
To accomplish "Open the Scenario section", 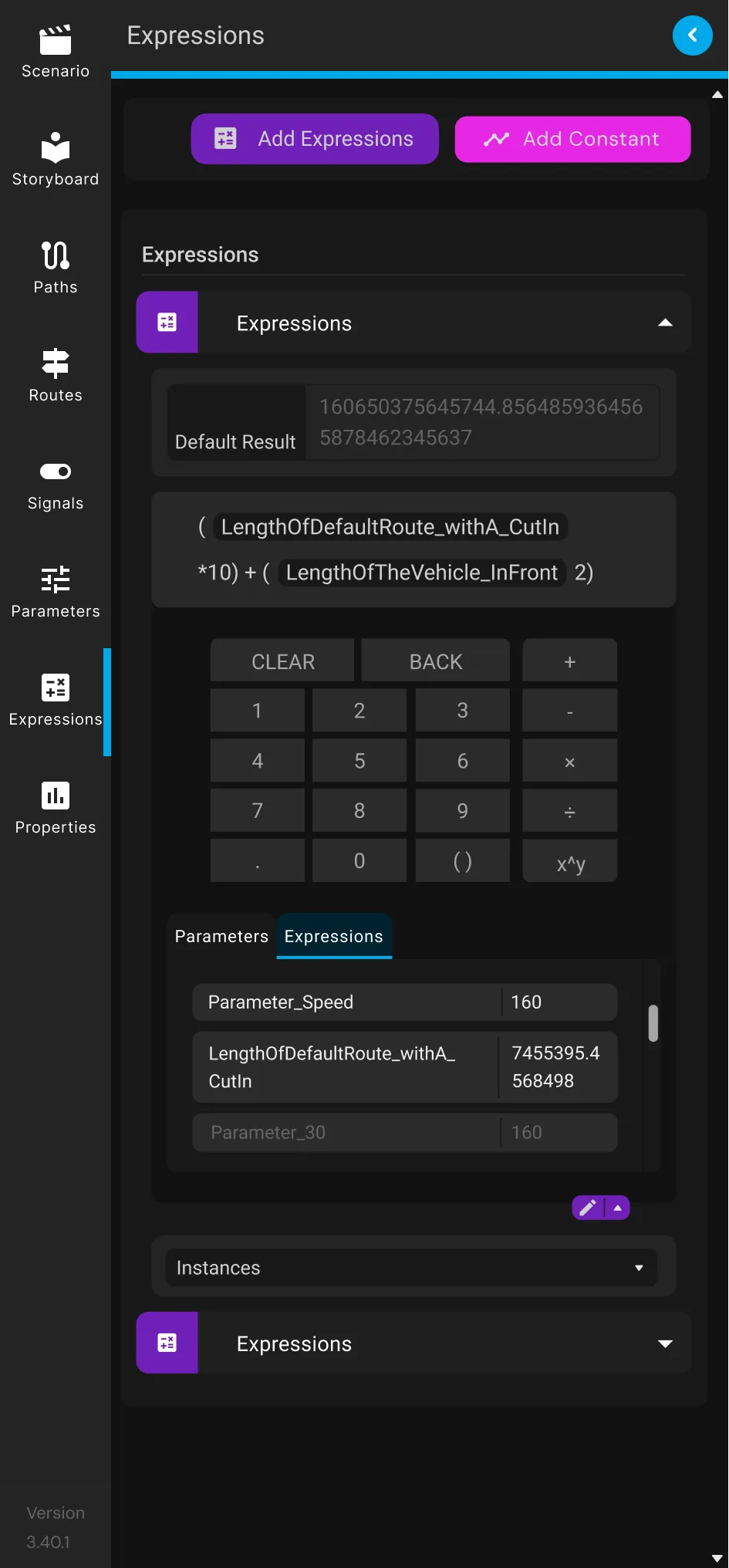I will click(55, 52).
